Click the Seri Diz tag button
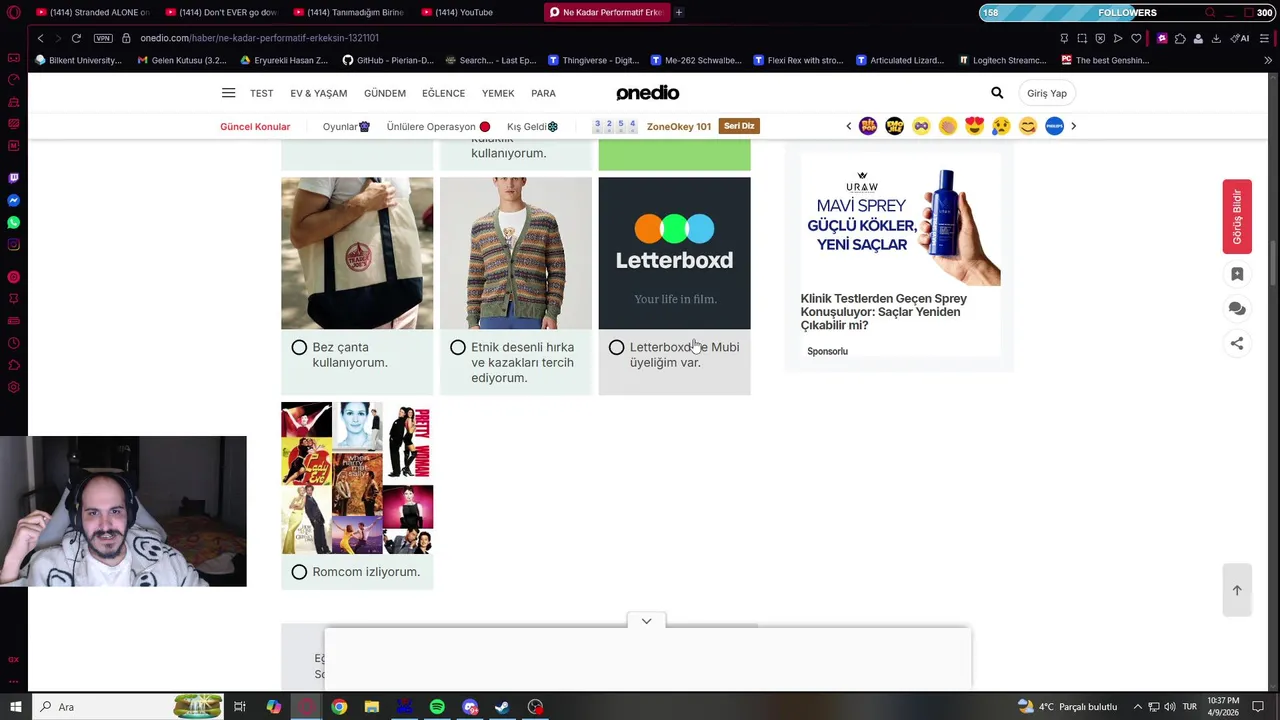Viewport: 1280px width, 720px height. pos(739,126)
